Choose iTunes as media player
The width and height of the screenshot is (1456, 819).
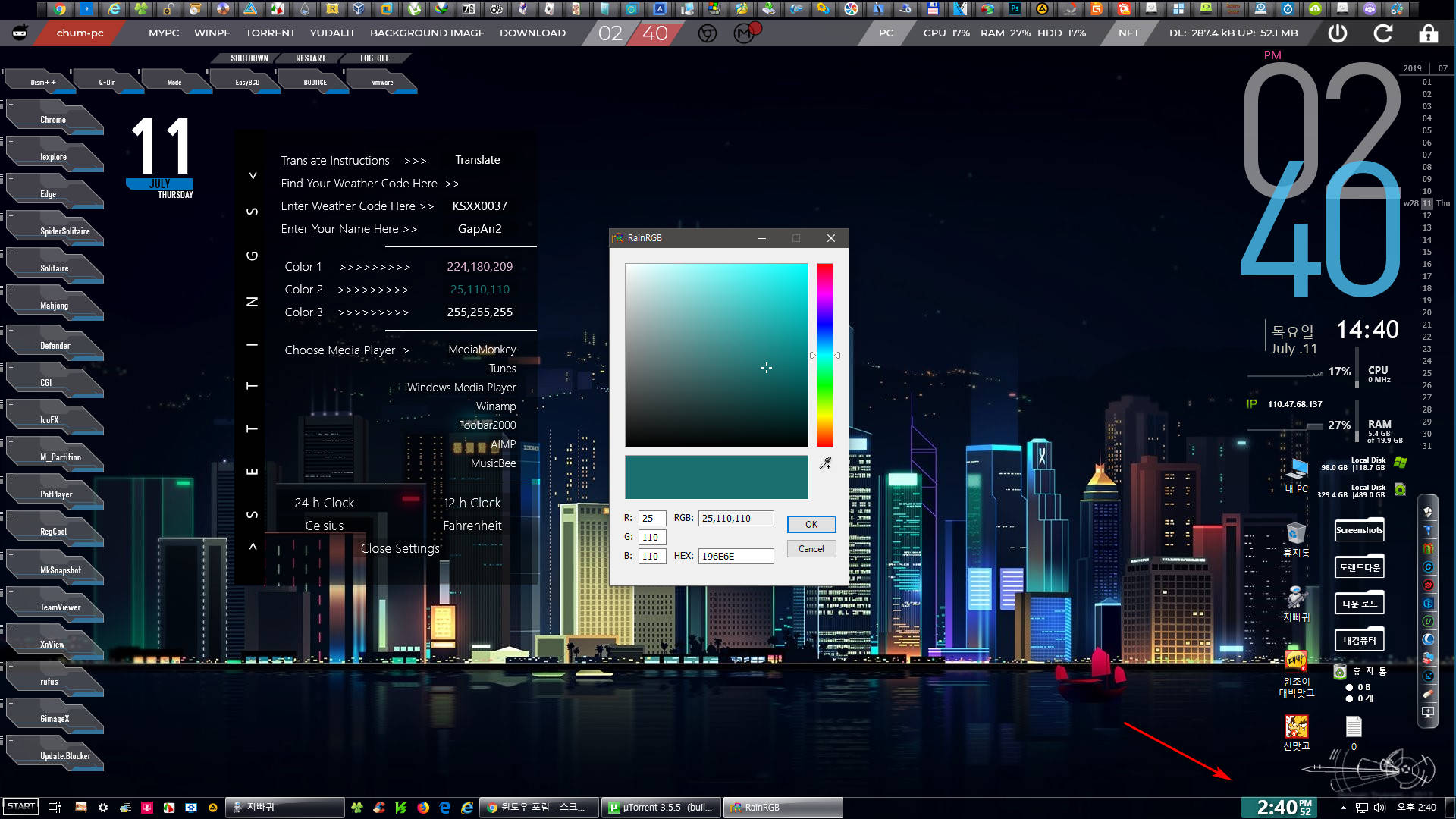(x=500, y=369)
